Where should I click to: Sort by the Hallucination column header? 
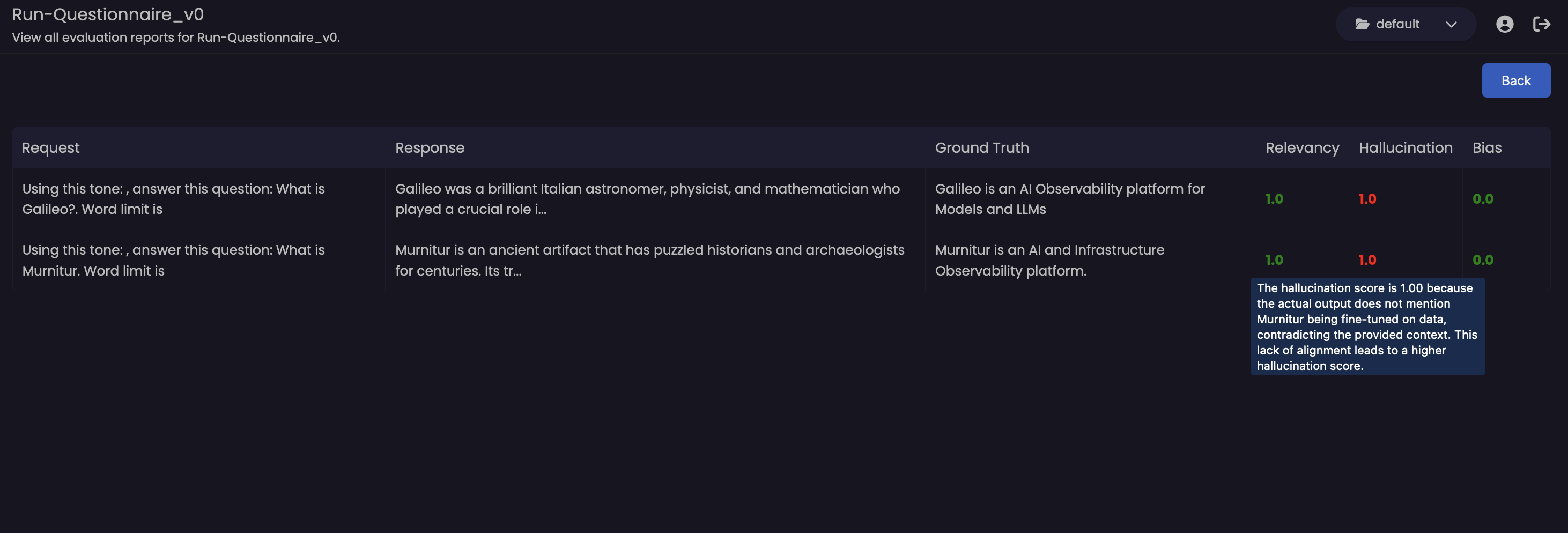(x=1406, y=148)
